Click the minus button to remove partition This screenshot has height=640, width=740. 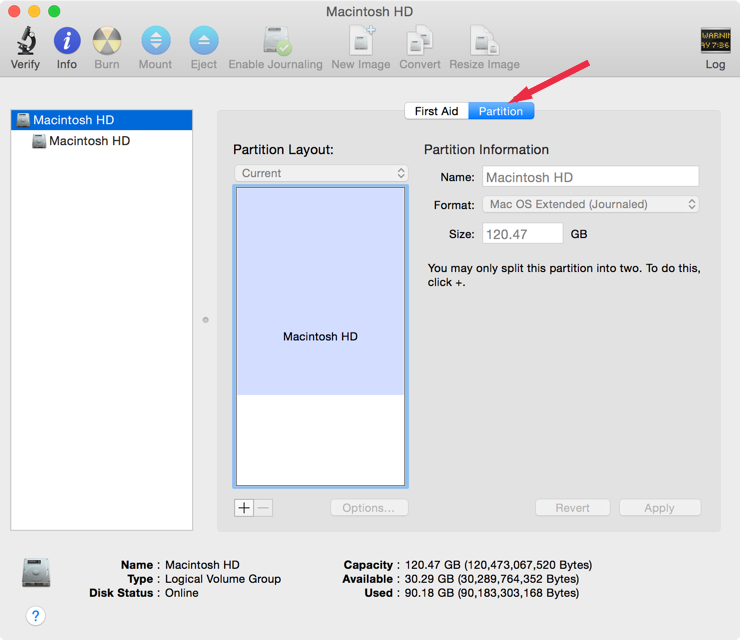pyautogui.click(x=263, y=508)
